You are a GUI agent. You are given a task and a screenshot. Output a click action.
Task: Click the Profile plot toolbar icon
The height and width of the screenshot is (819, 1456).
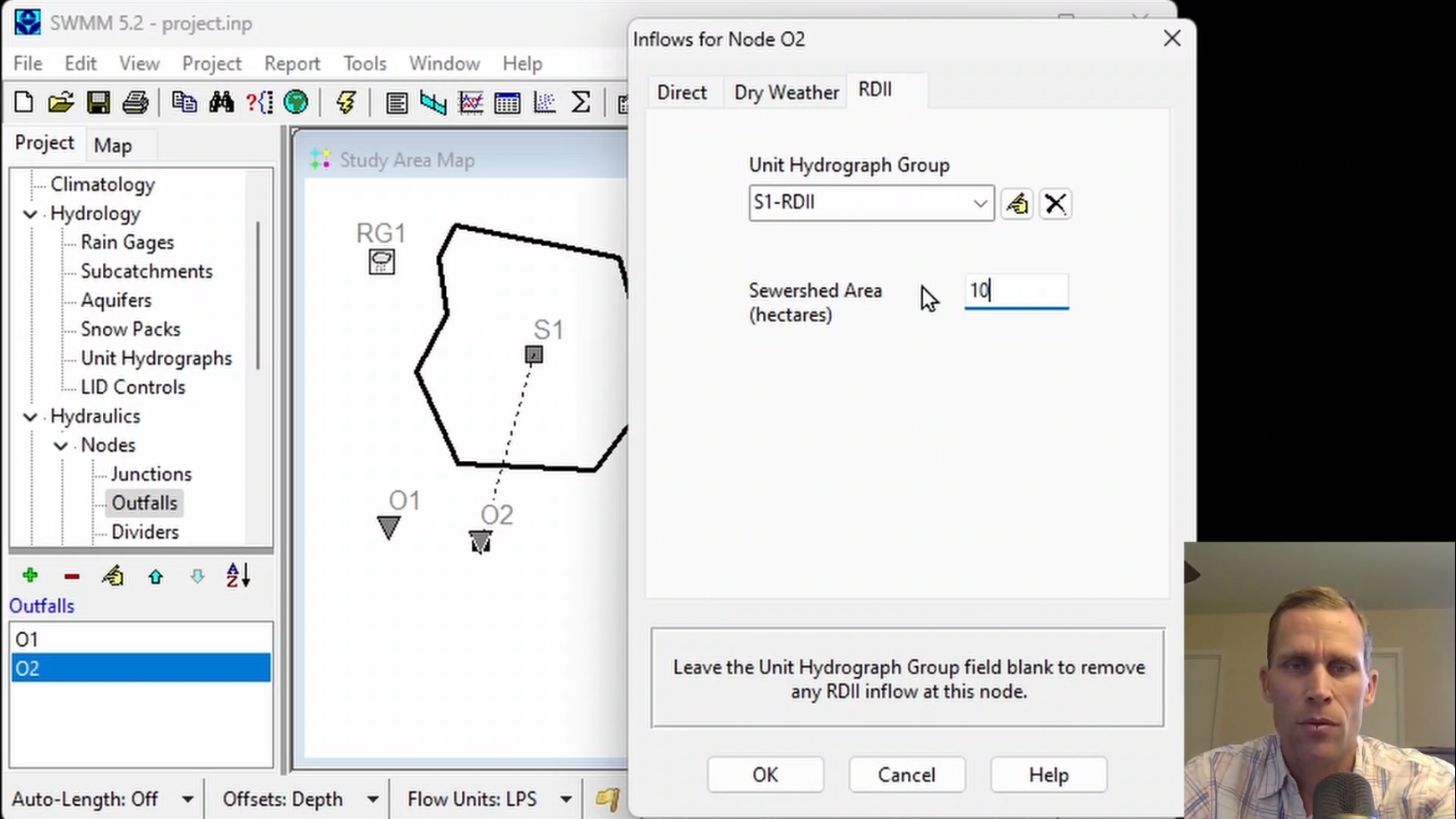coord(433,103)
